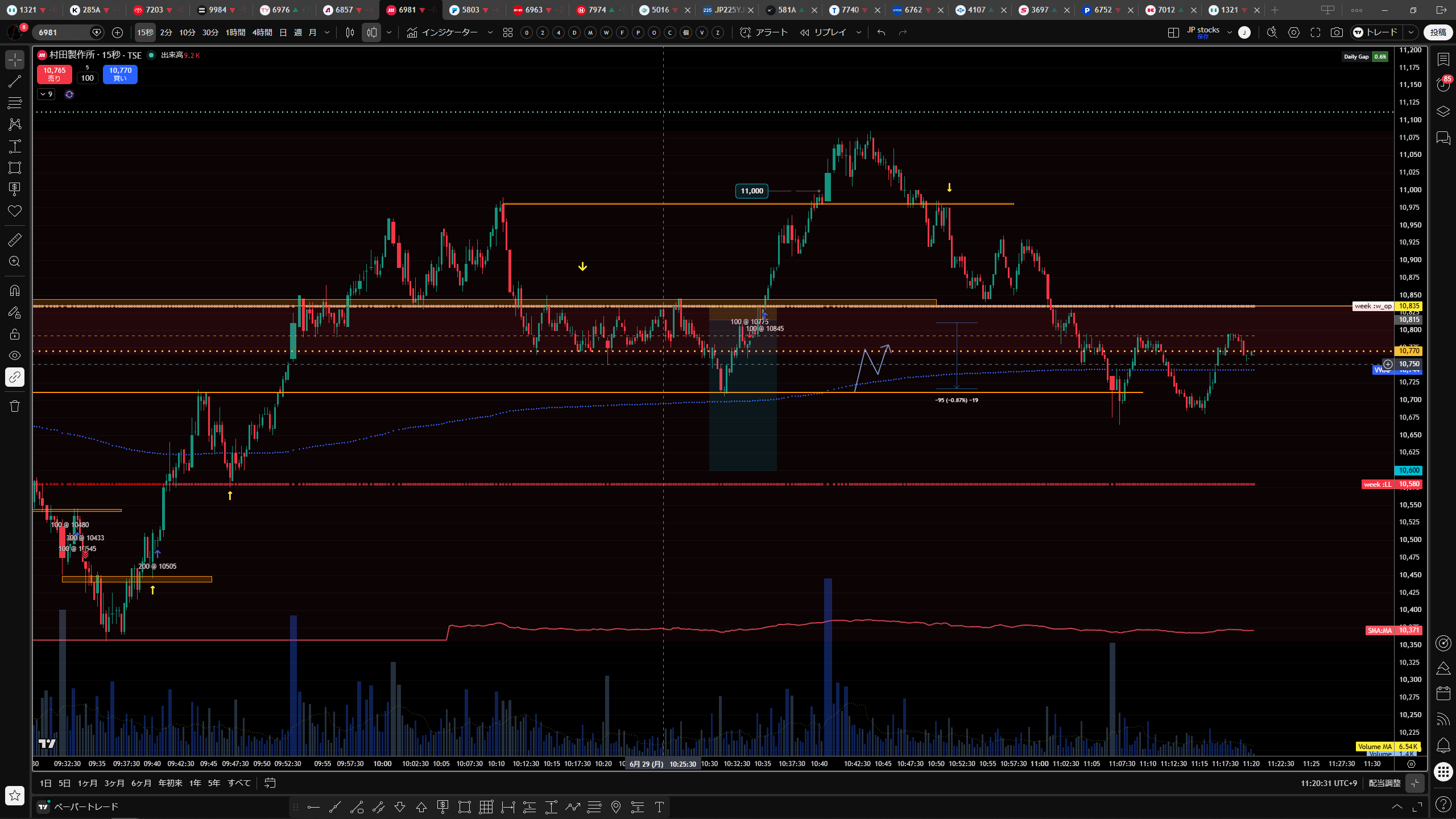The height and width of the screenshot is (819, 1456).
Task: Click the 6981 symbol search field
Action: click(x=61, y=32)
